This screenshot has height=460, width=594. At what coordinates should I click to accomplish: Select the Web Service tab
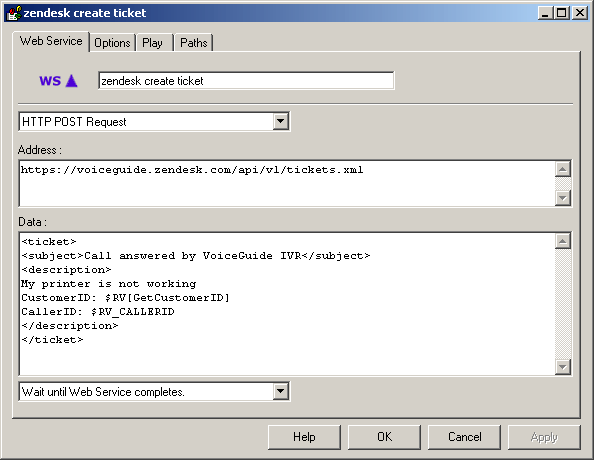[51, 41]
